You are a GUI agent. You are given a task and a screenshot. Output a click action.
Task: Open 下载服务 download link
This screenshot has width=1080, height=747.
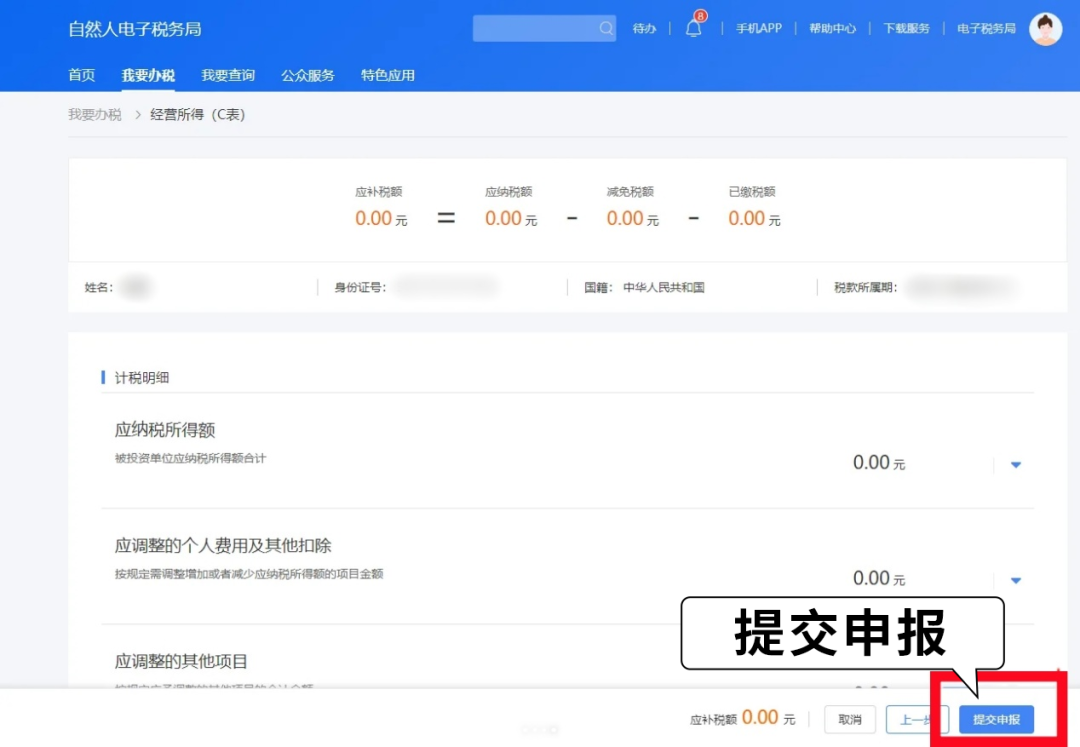coord(906,29)
